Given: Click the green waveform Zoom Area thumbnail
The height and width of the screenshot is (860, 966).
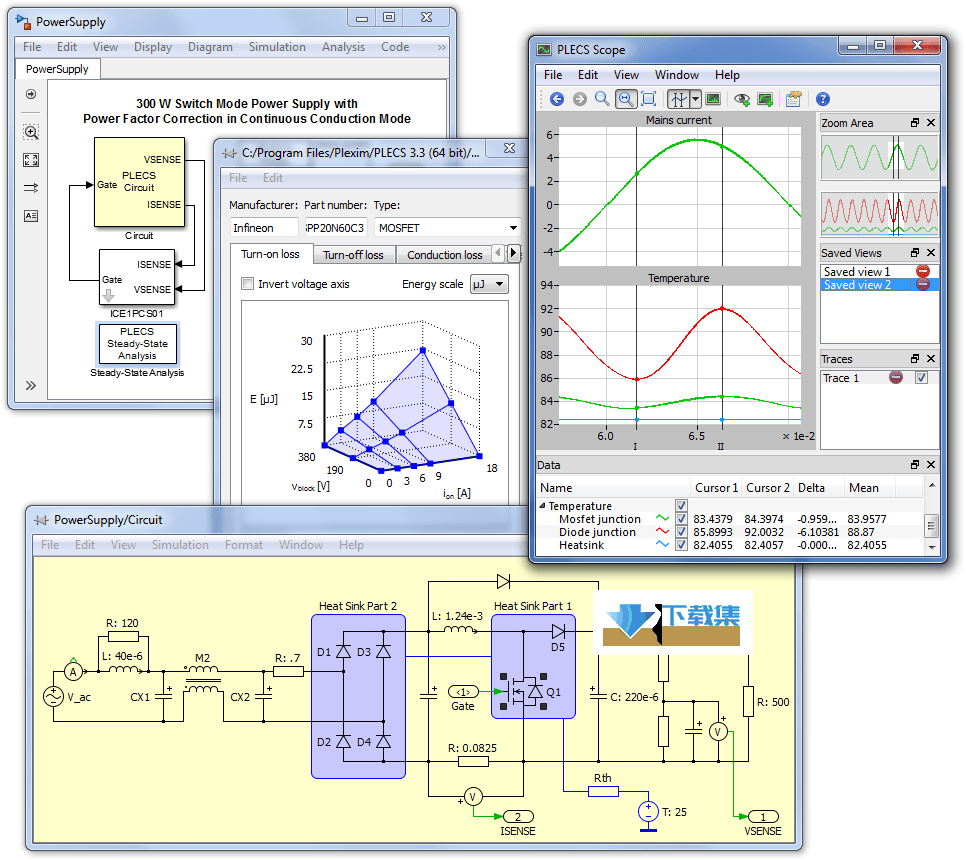Looking at the screenshot, I should 879,157.
